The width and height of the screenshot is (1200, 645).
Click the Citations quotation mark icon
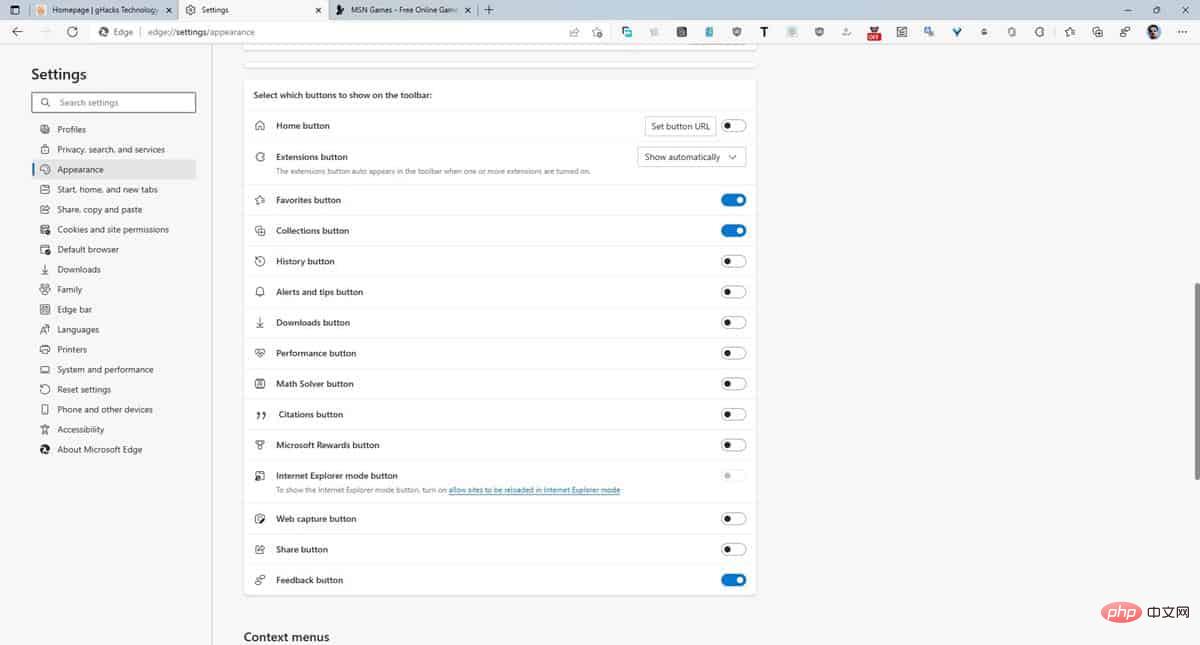click(260, 415)
